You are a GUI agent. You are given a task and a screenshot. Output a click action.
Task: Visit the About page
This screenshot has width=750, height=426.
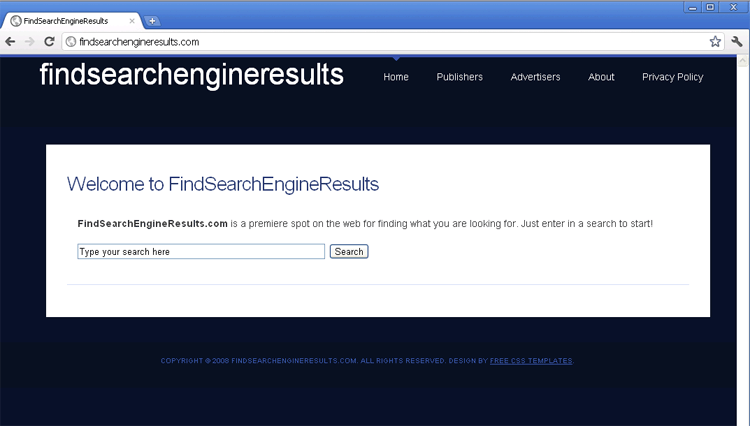[601, 77]
